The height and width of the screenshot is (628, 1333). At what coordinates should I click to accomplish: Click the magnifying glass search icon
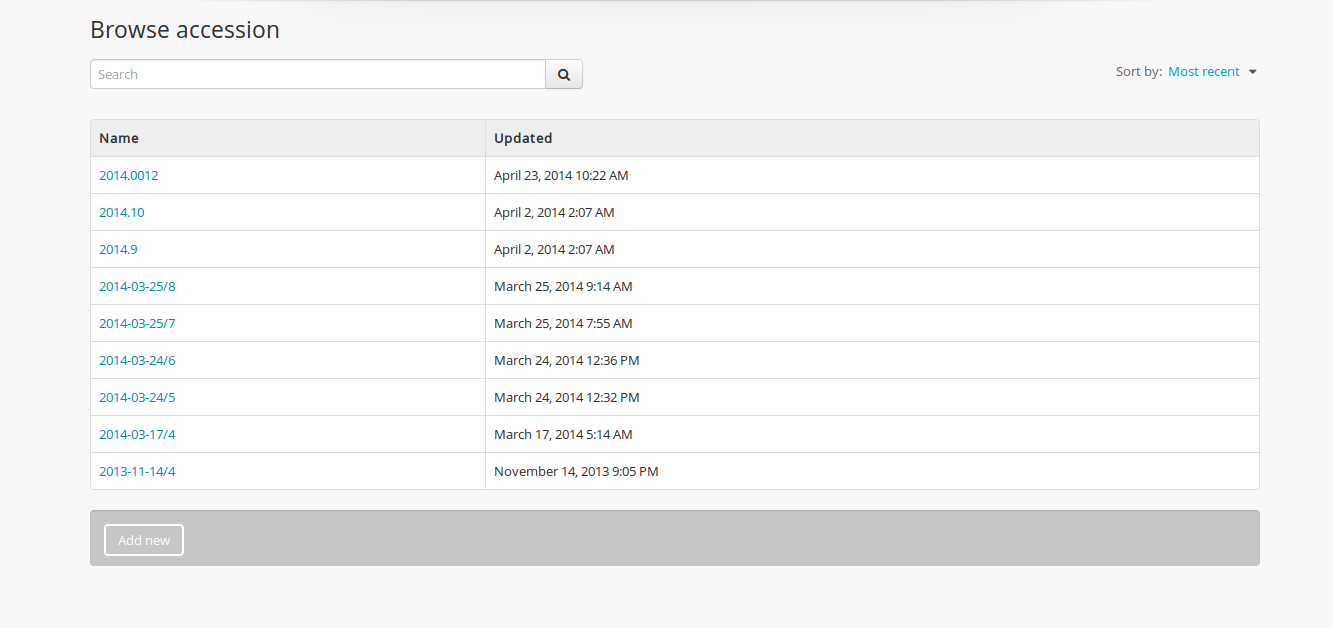[x=564, y=74]
